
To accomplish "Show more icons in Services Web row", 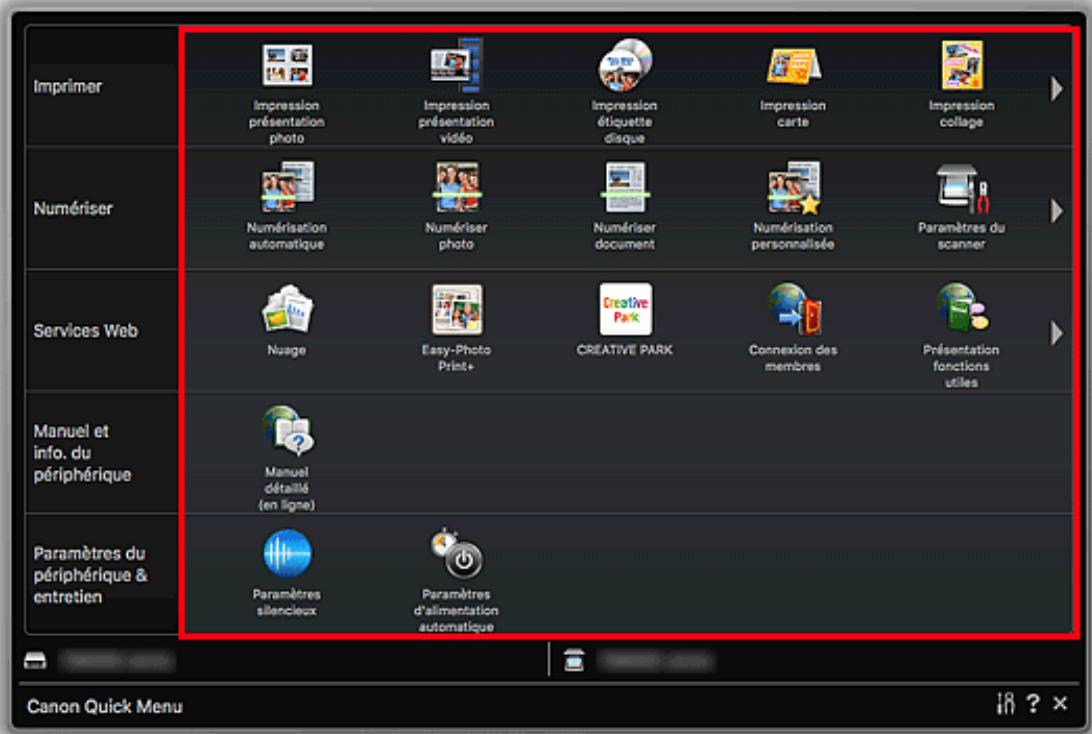I will pos(1056,333).
